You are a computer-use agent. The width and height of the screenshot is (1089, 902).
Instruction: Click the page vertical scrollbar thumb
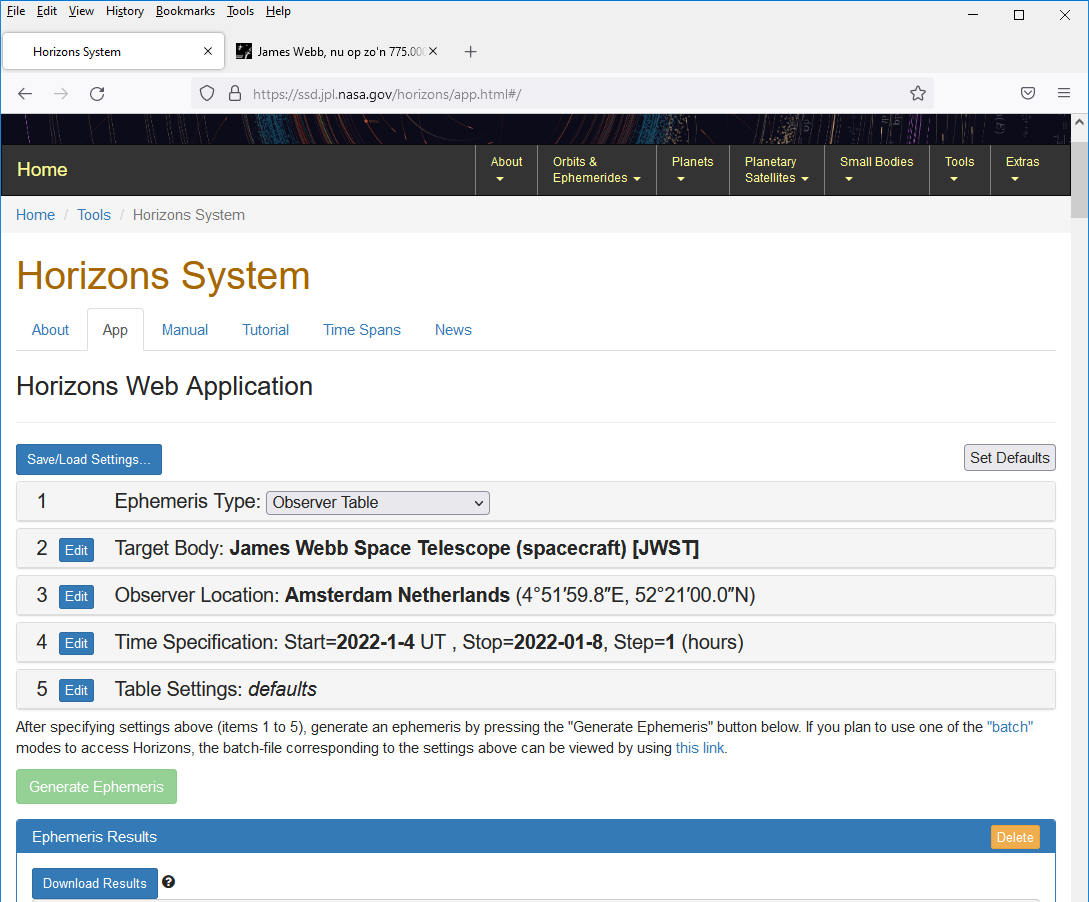1079,180
